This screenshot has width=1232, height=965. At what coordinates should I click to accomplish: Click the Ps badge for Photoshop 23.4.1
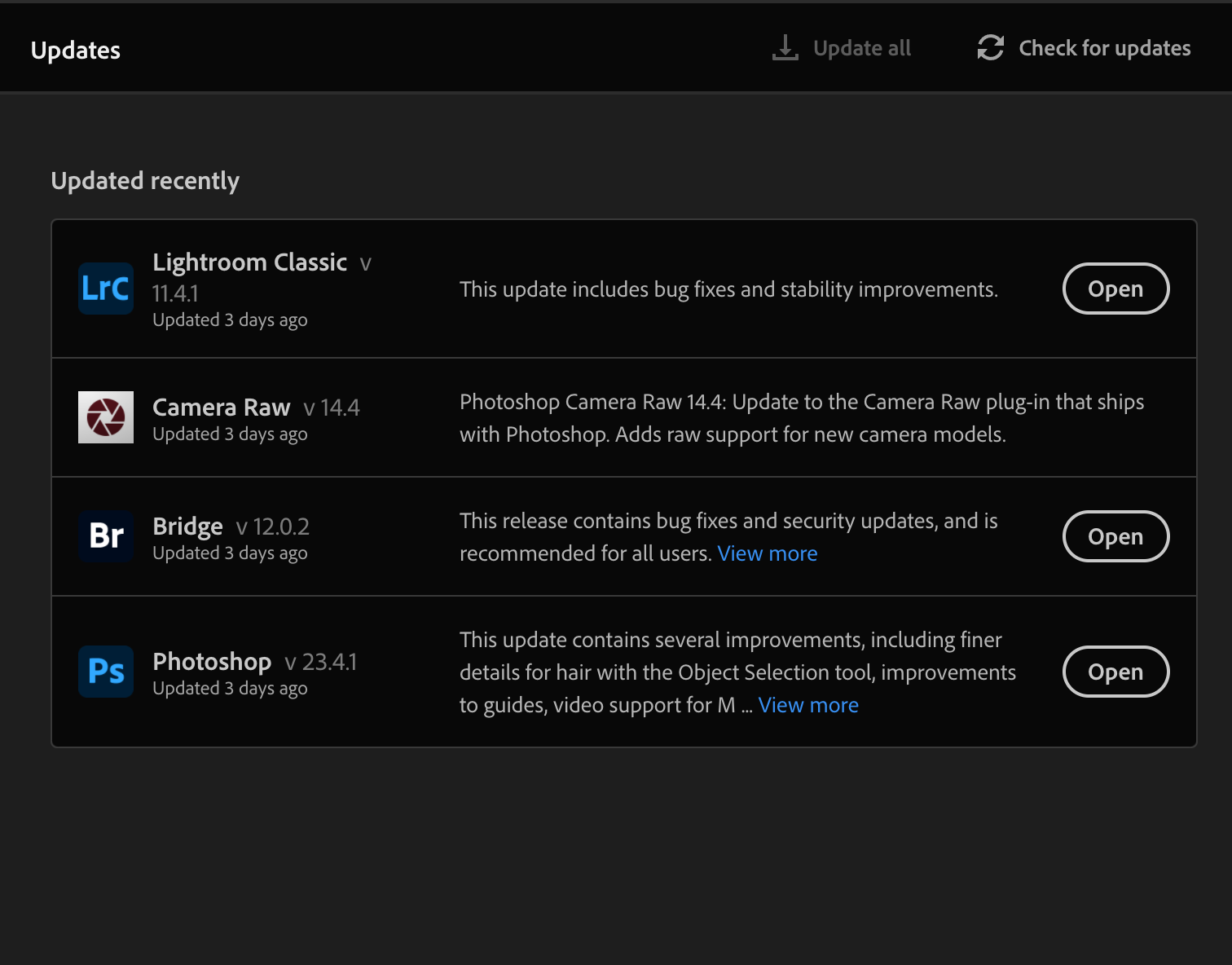(105, 671)
